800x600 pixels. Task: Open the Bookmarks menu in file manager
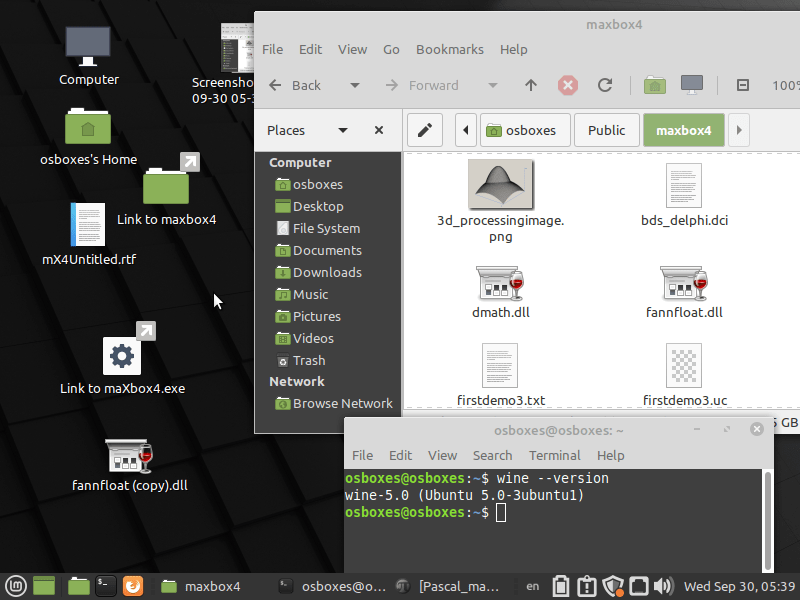(449, 49)
